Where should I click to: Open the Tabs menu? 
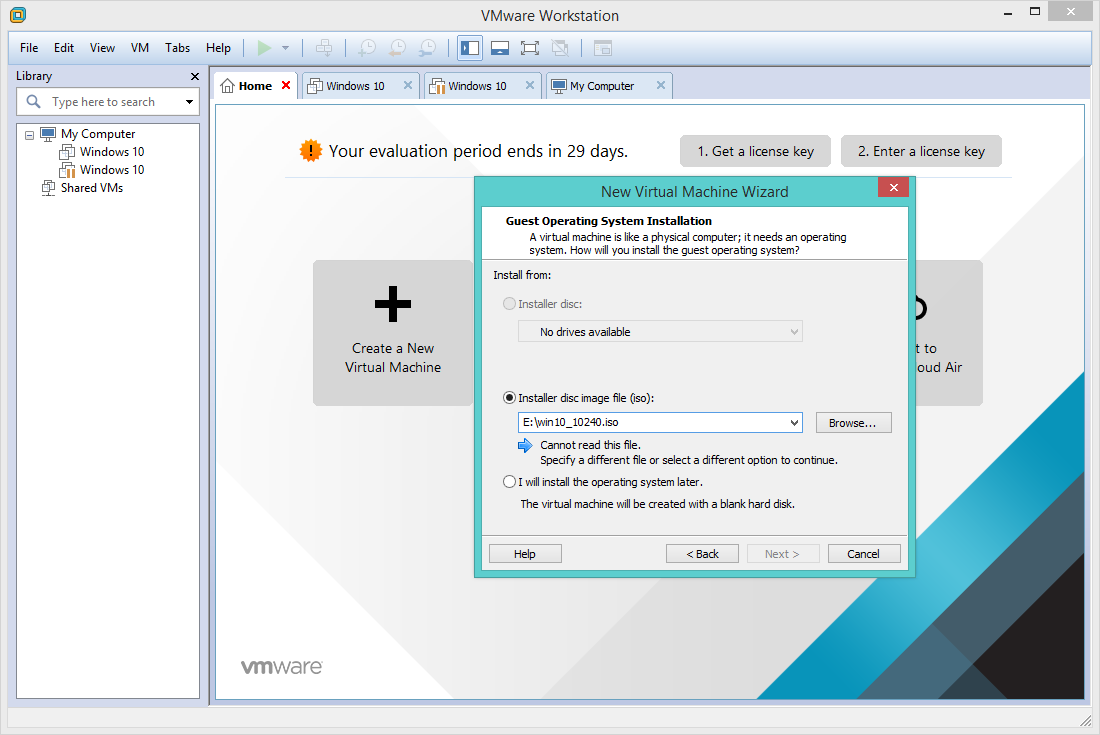[x=177, y=48]
